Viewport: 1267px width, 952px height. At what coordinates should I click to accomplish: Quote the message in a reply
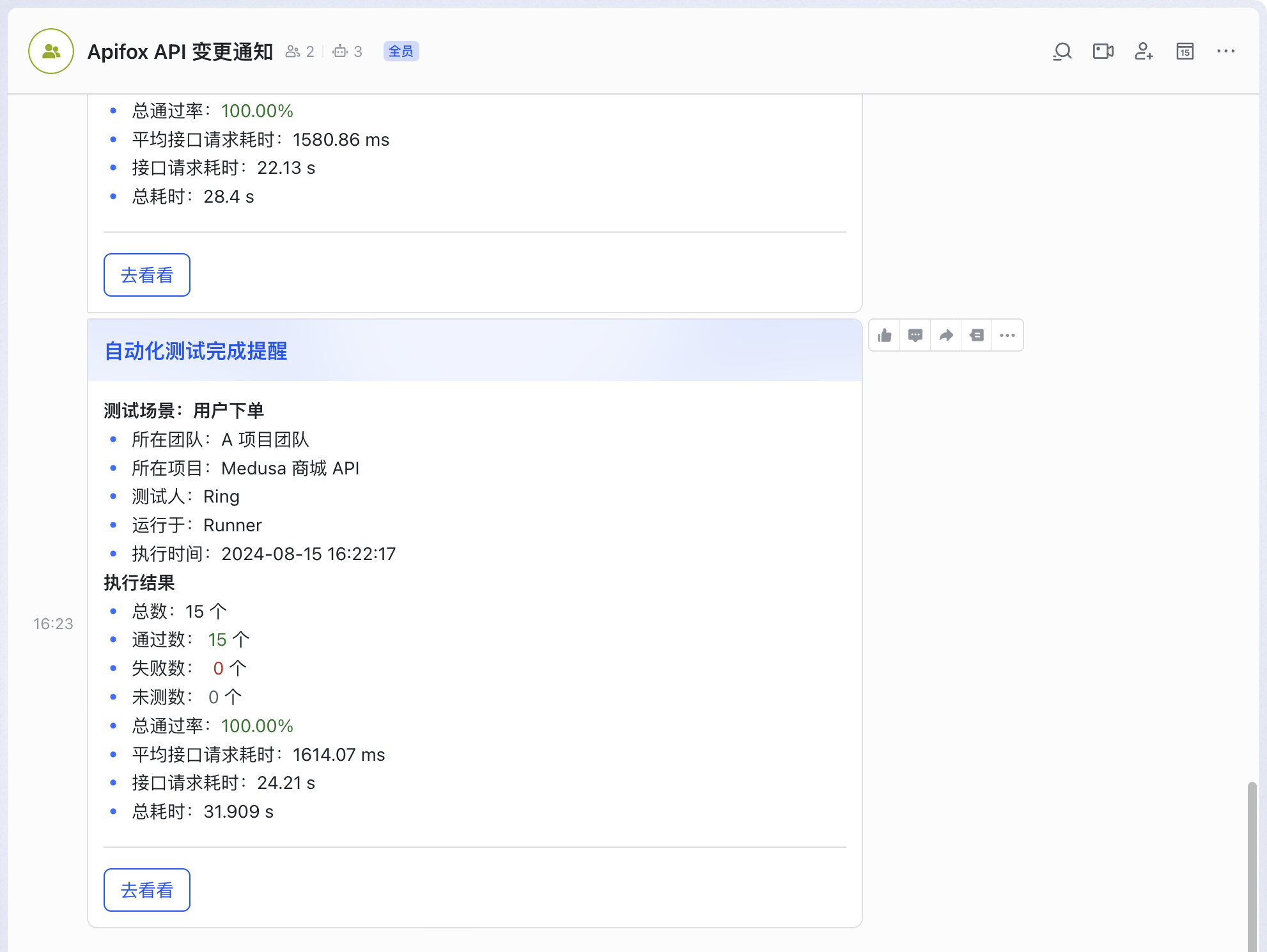coord(976,334)
